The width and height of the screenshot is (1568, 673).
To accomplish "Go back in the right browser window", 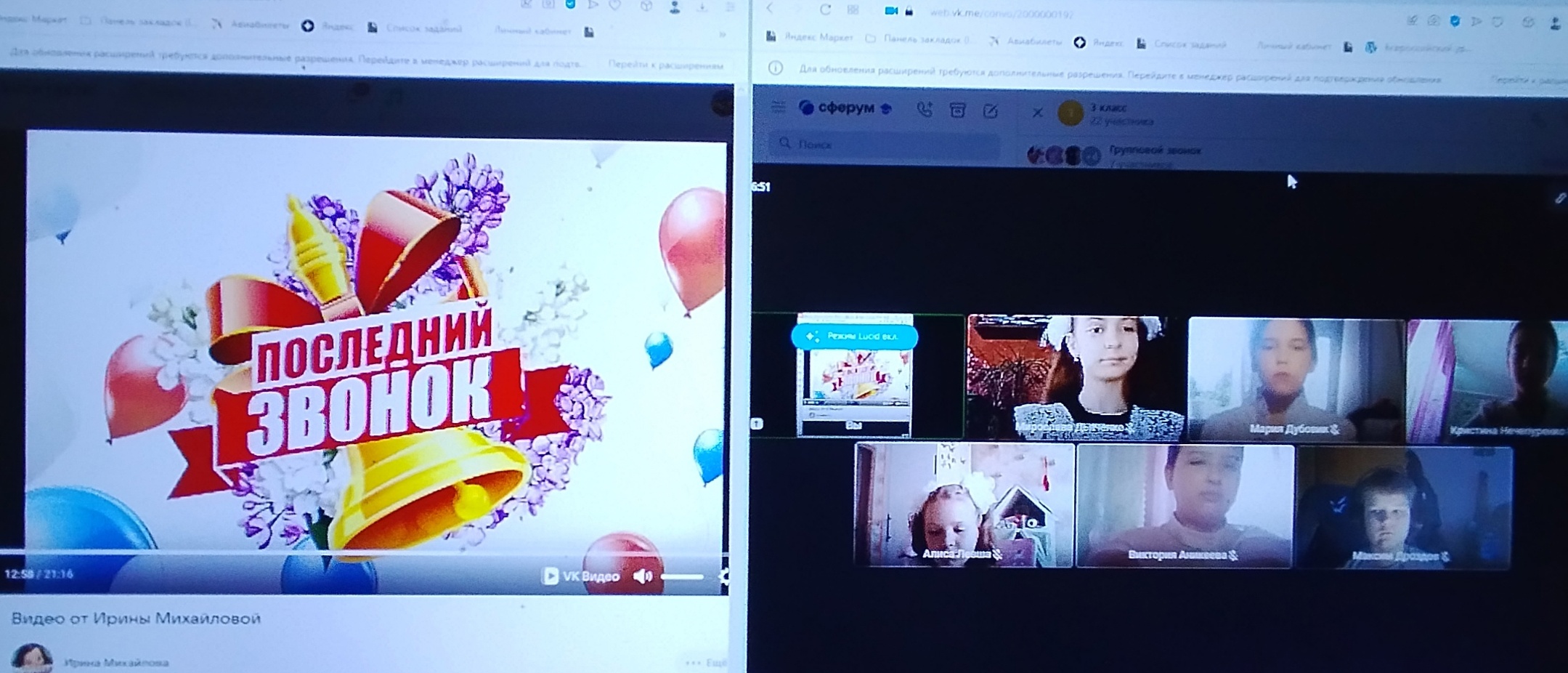I will (x=770, y=9).
